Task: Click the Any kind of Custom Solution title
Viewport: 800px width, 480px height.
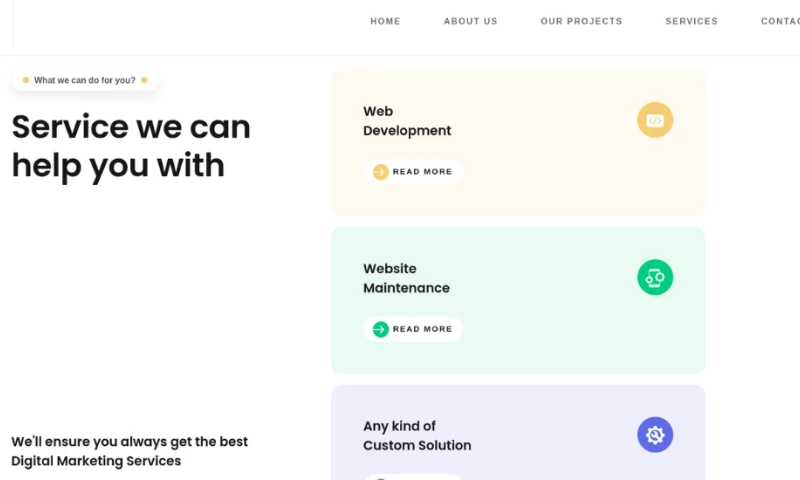Action: click(416, 436)
